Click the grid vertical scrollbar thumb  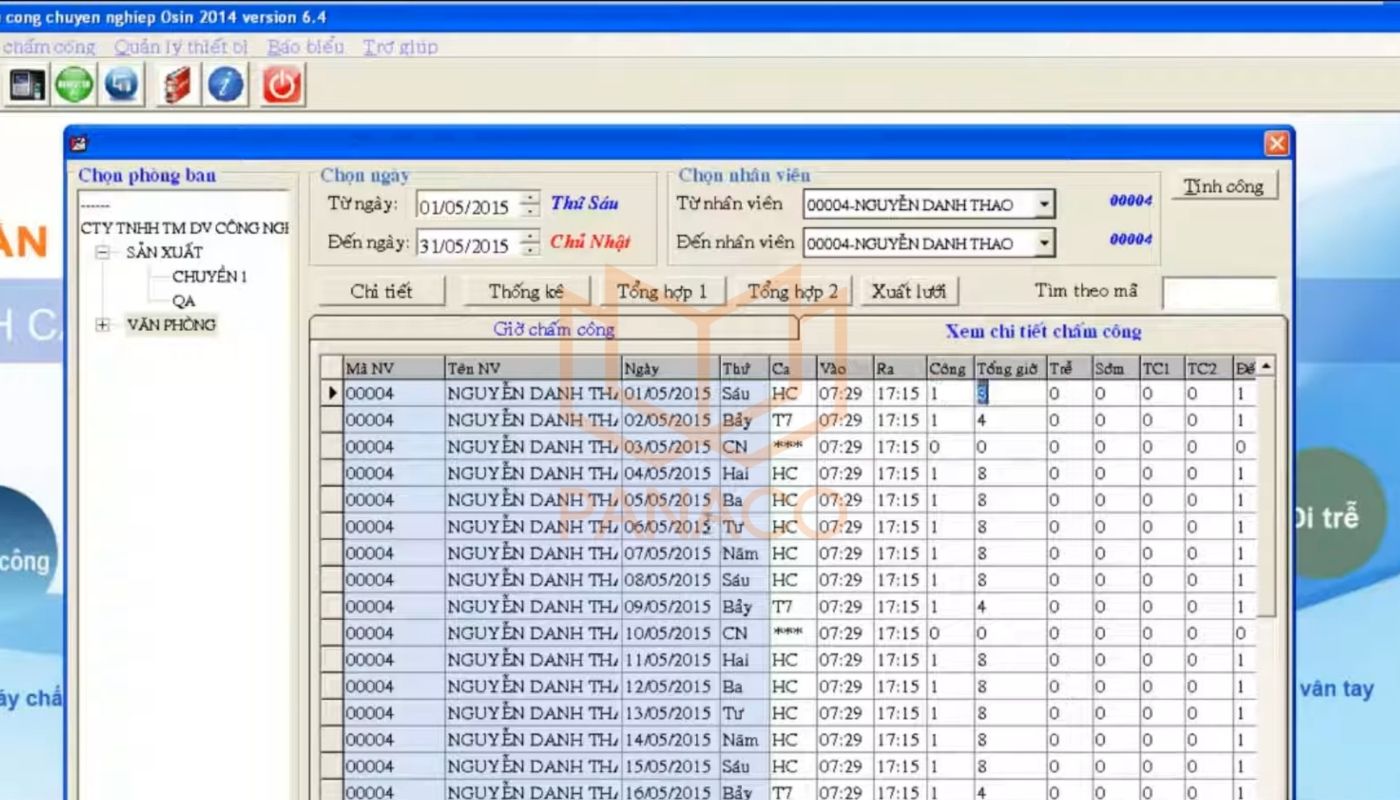coord(1266,496)
